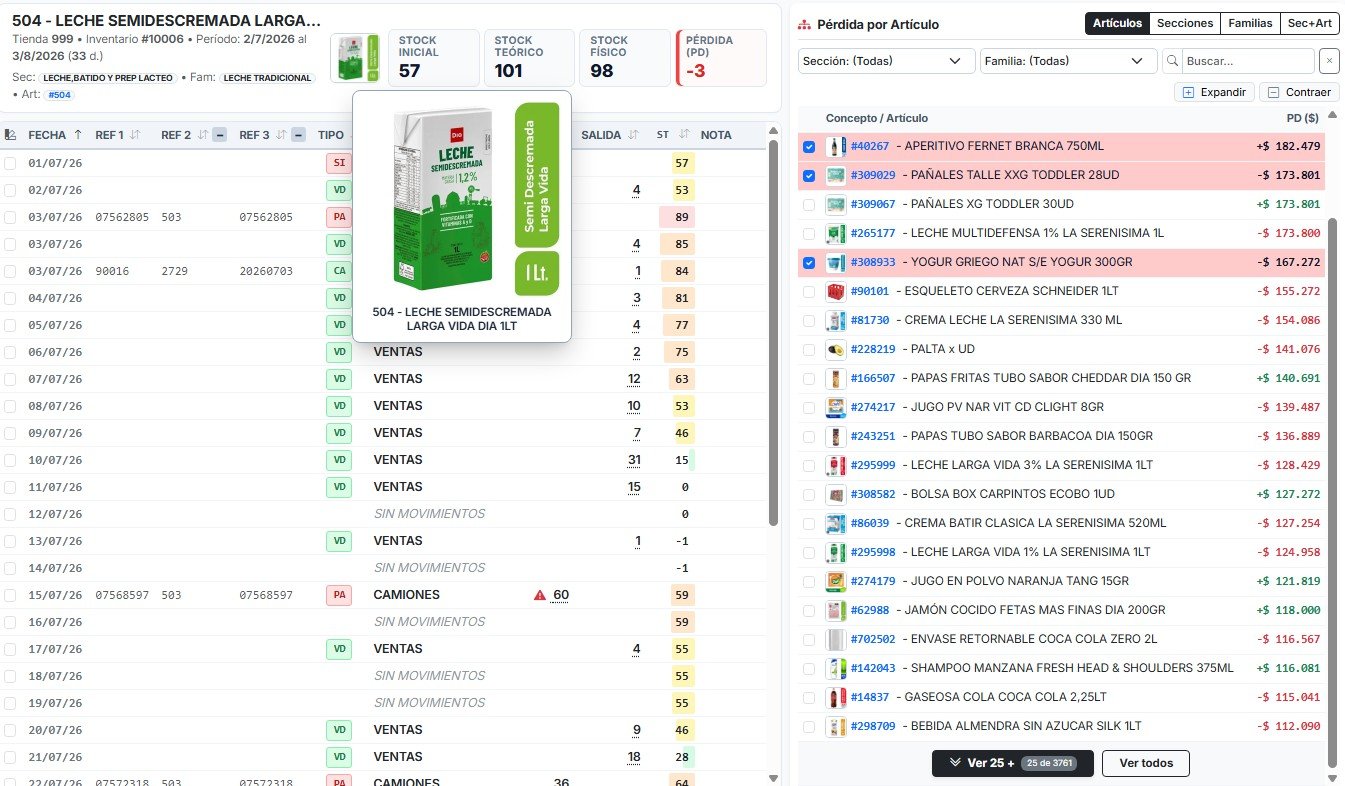Click the milk carton thumbnail in the header

tap(355, 59)
